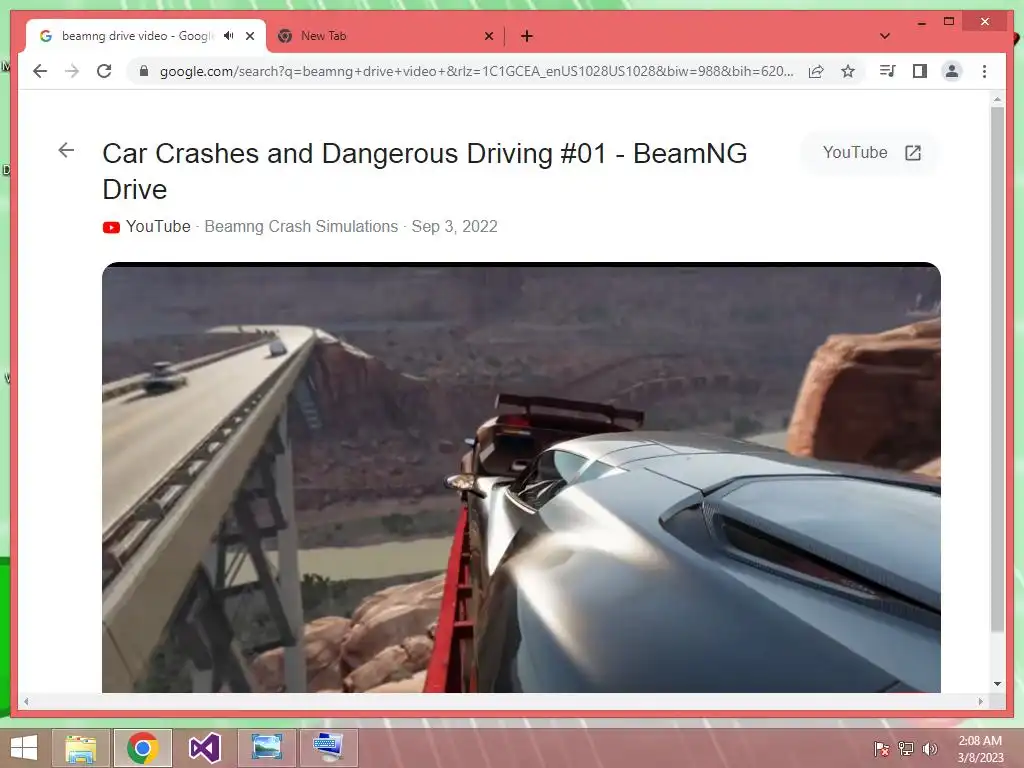Open the keyboard and monitor taskbar icon
This screenshot has height=768, width=1024.
328,748
